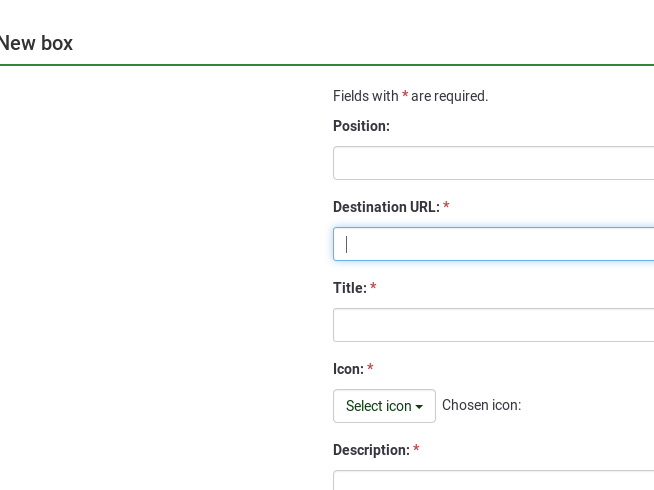Viewport: 654px width, 490px height.
Task: Click into the Title input box
Action: pyautogui.click(x=493, y=325)
